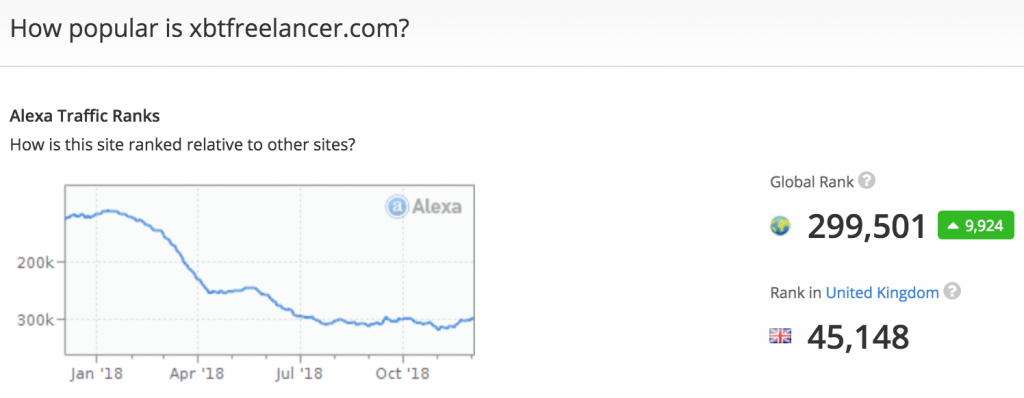Screen dimensions: 1024x398
Task: Click the Jul '18 axis label
Action: (x=300, y=374)
